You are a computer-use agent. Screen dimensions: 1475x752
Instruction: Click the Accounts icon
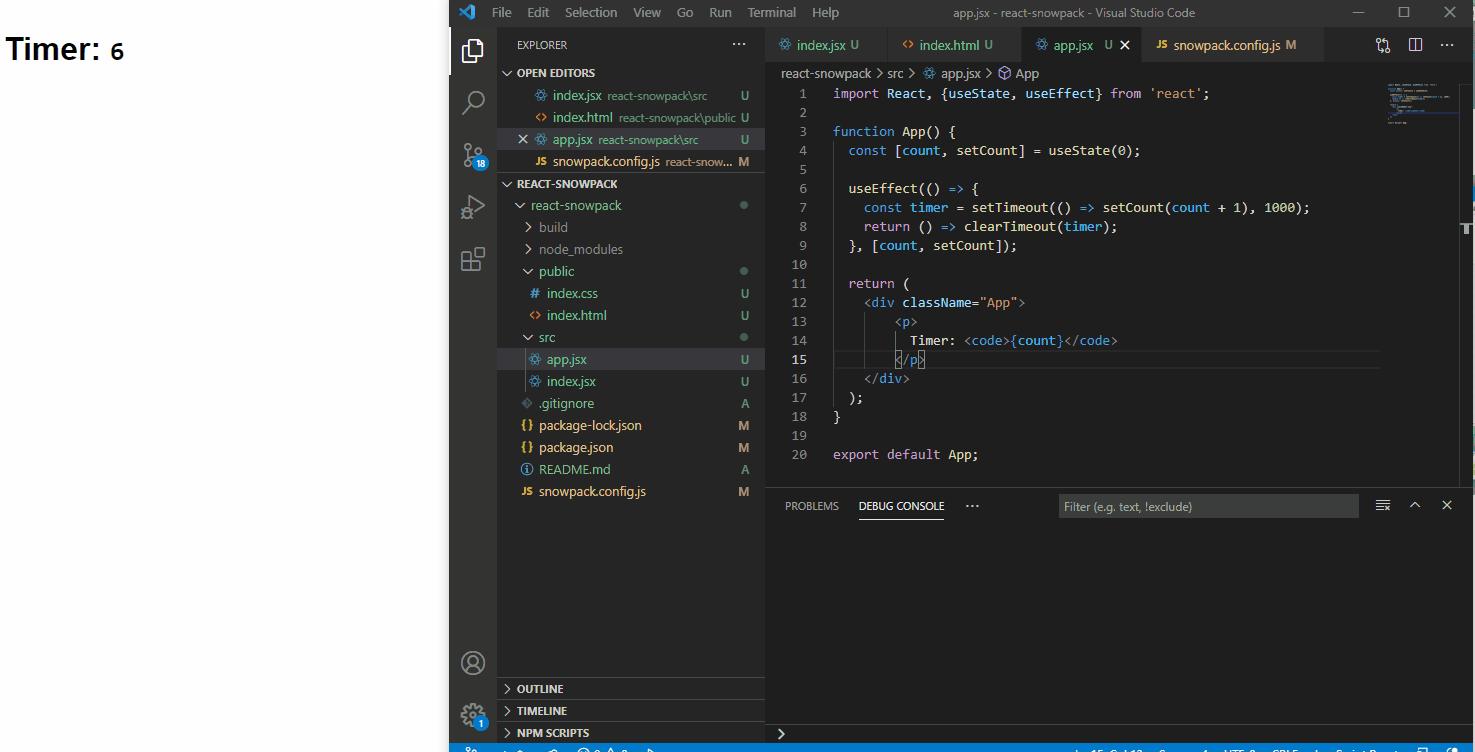473,663
